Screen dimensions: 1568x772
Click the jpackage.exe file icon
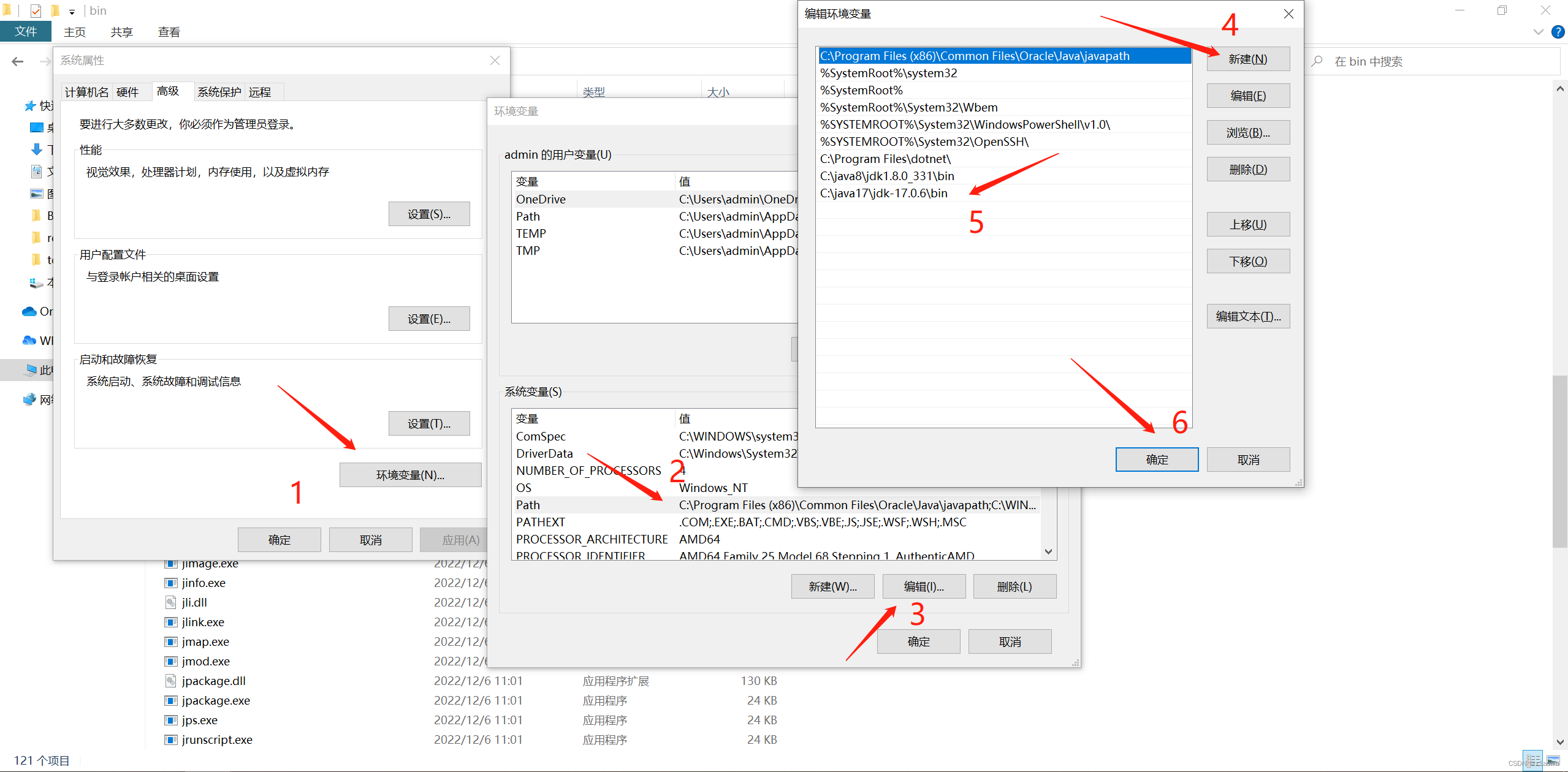tap(171, 700)
